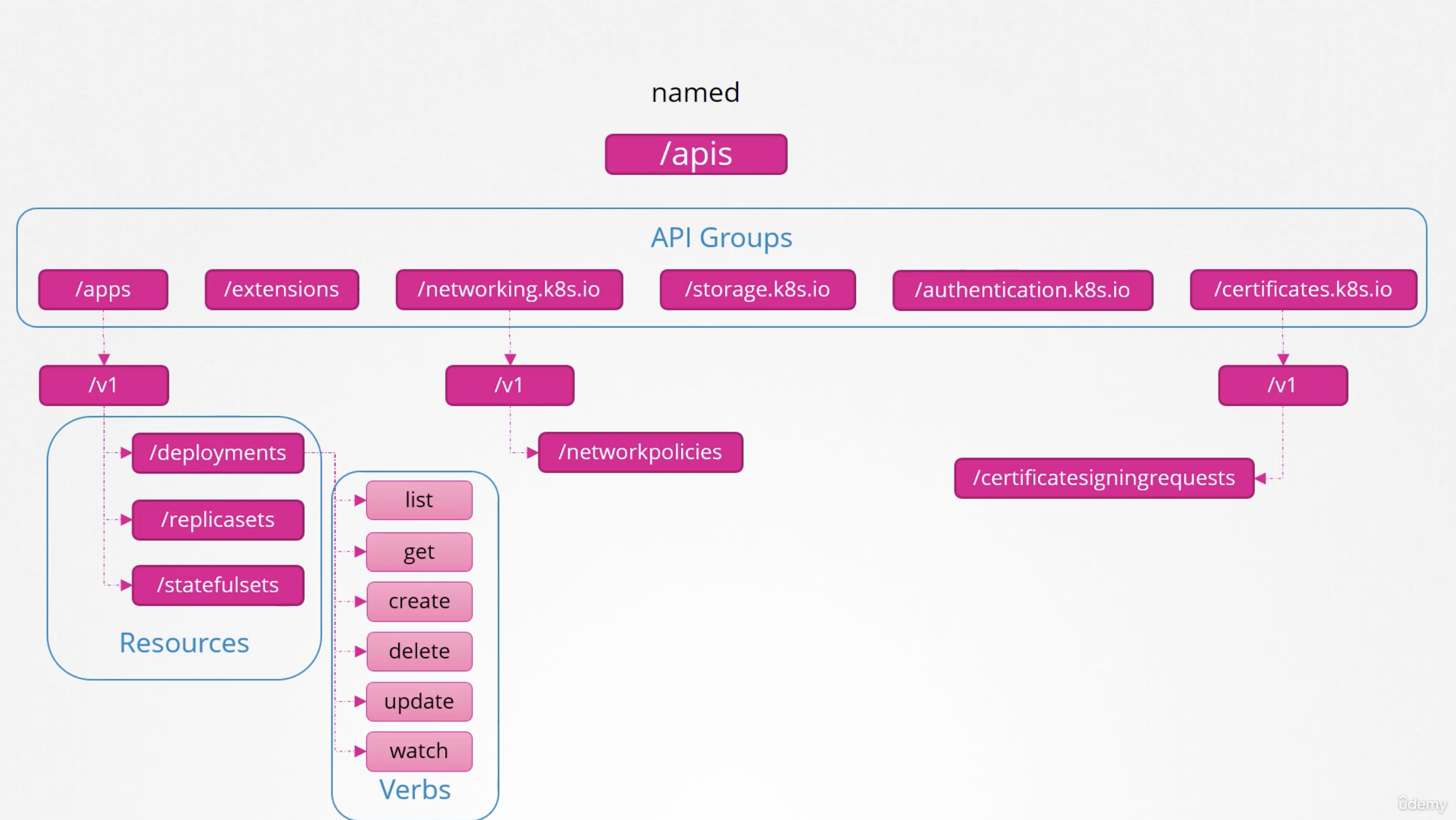Click the /replicasets resource box
This screenshot has width=1456, height=820.
click(218, 520)
